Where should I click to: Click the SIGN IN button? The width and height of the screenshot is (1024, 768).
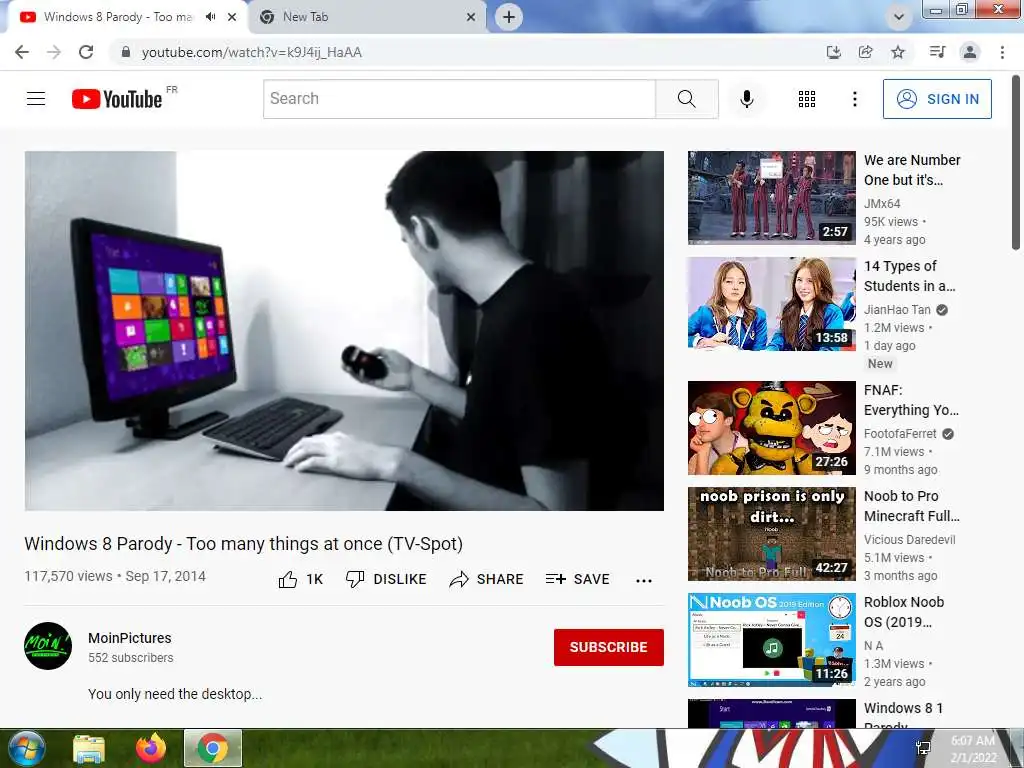[x=937, y=99]
